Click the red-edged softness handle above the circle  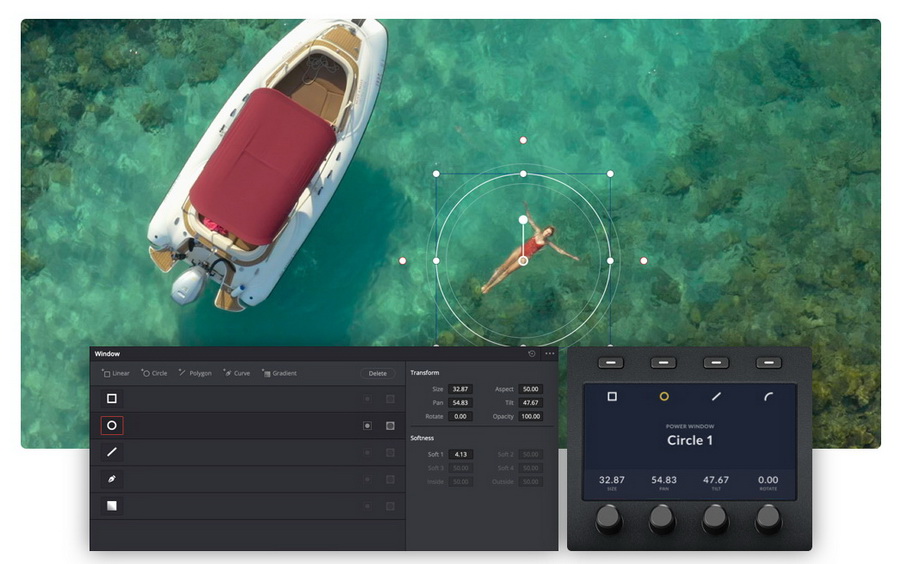click(523, 140)
